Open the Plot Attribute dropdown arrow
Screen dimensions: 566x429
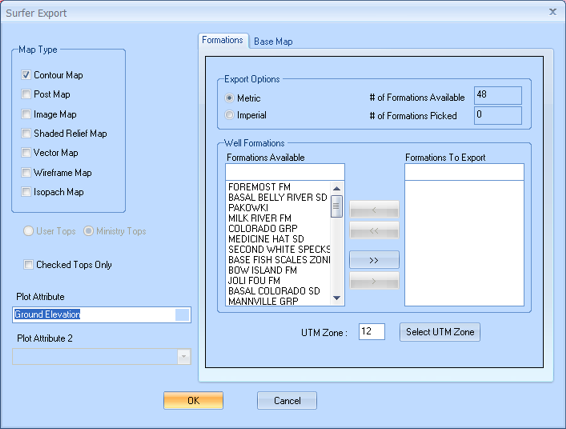(182, 315)
